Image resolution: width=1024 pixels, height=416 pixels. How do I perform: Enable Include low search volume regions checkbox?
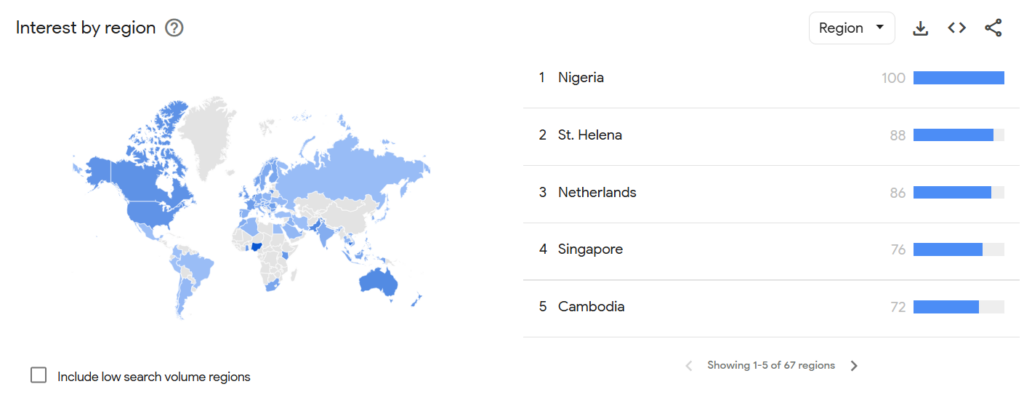(x=39, y=376)
